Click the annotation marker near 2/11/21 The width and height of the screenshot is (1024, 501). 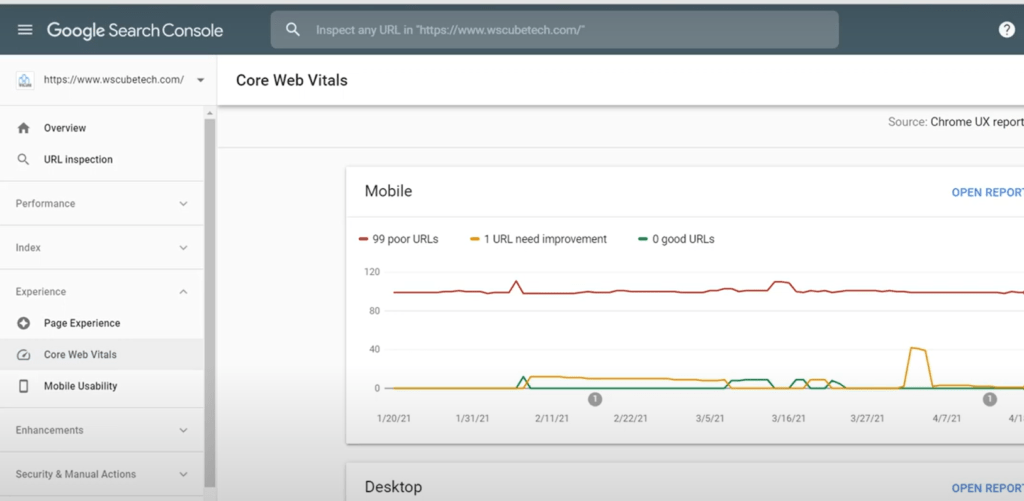pyautogui.click(x=594, y=399)
